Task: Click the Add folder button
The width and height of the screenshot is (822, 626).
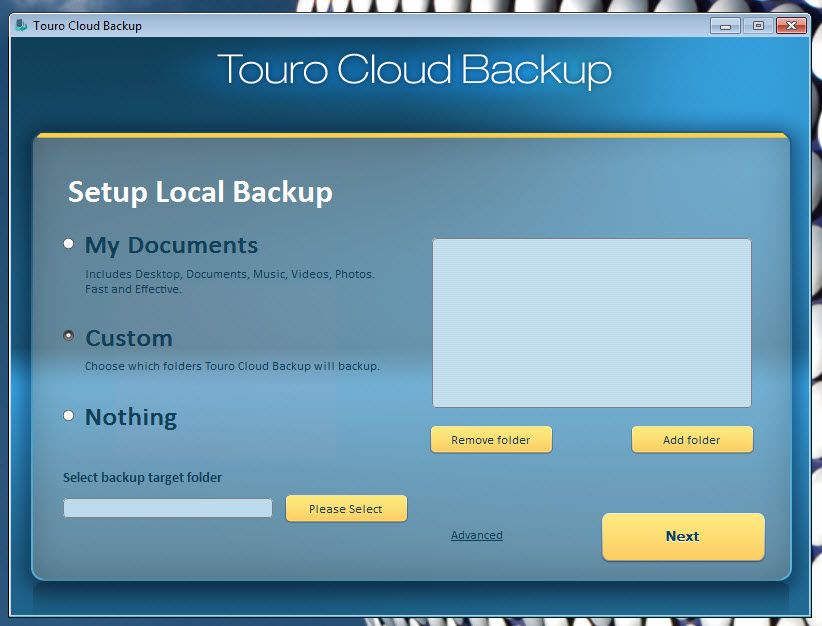Action: 692,439
